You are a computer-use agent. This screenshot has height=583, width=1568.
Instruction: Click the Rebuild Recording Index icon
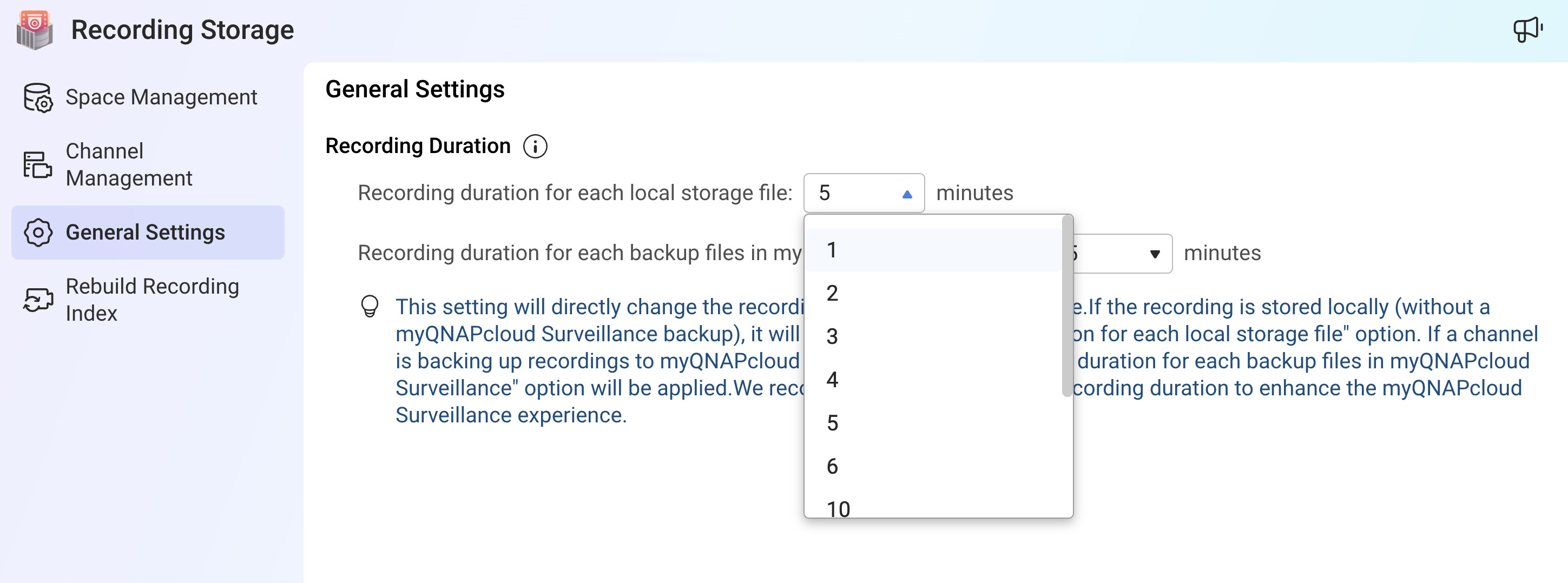38,300
